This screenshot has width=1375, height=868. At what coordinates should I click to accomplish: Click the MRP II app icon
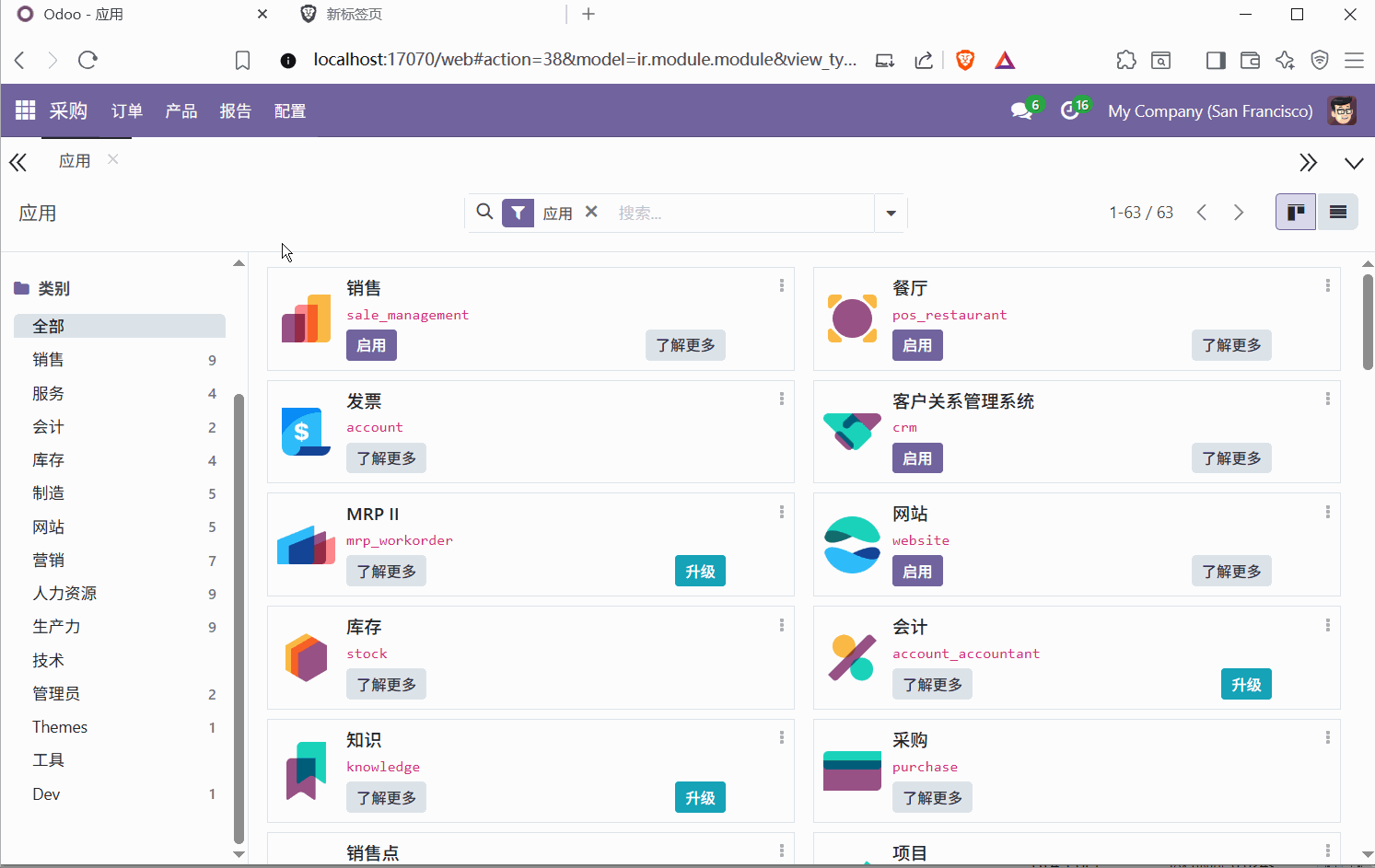click(306, 545)
